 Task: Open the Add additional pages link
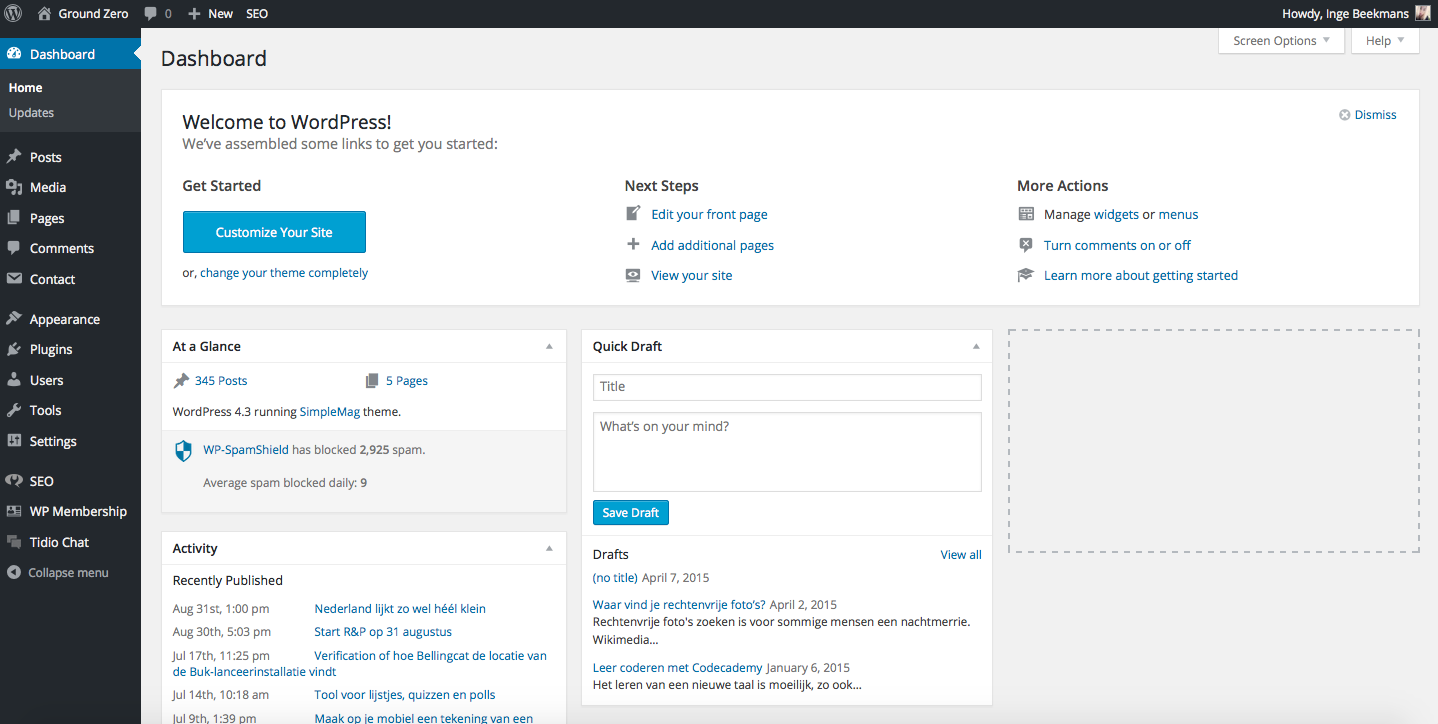712,245
